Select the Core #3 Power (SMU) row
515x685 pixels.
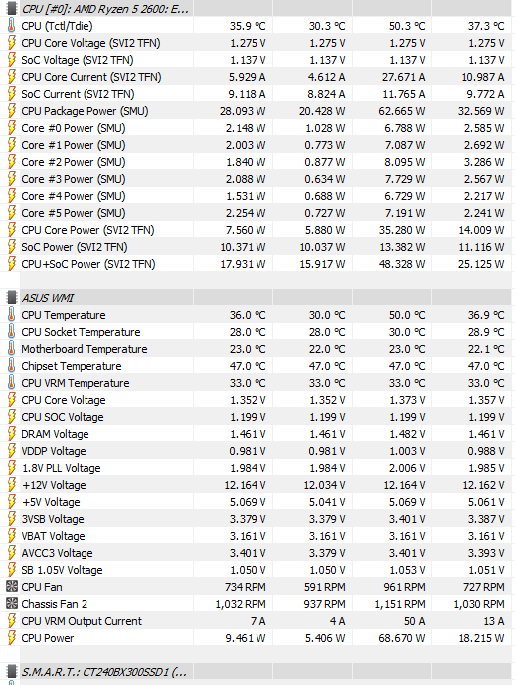pyautogui.click(x=258, y=179)
